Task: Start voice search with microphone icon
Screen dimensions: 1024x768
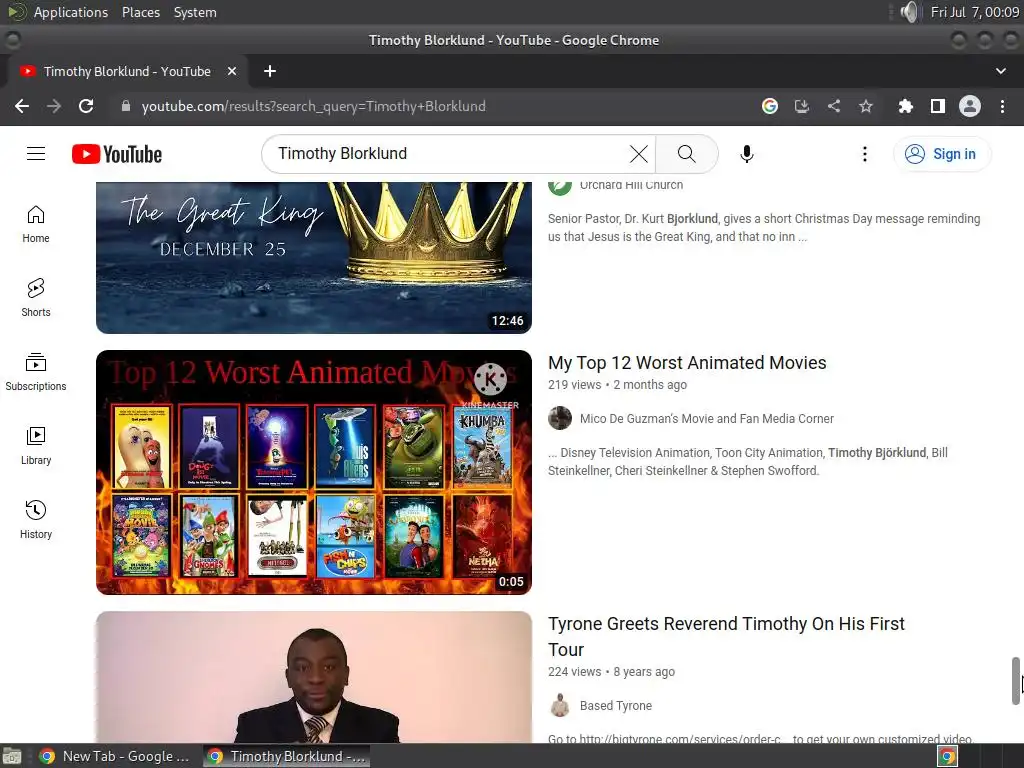Action: pos(746,154)
